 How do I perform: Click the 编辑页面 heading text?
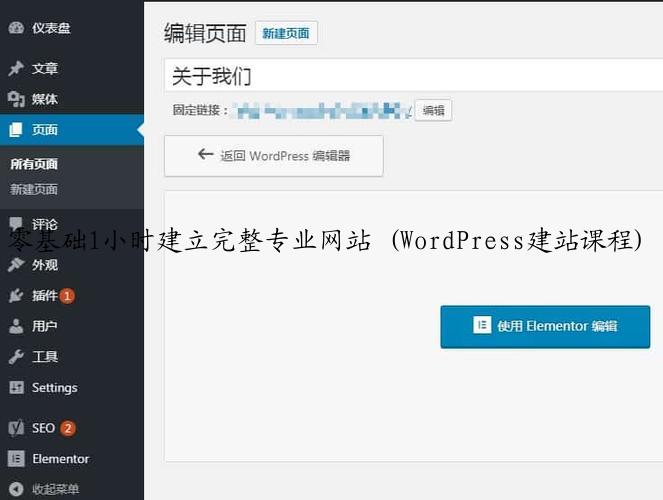[x=205, y=33]
